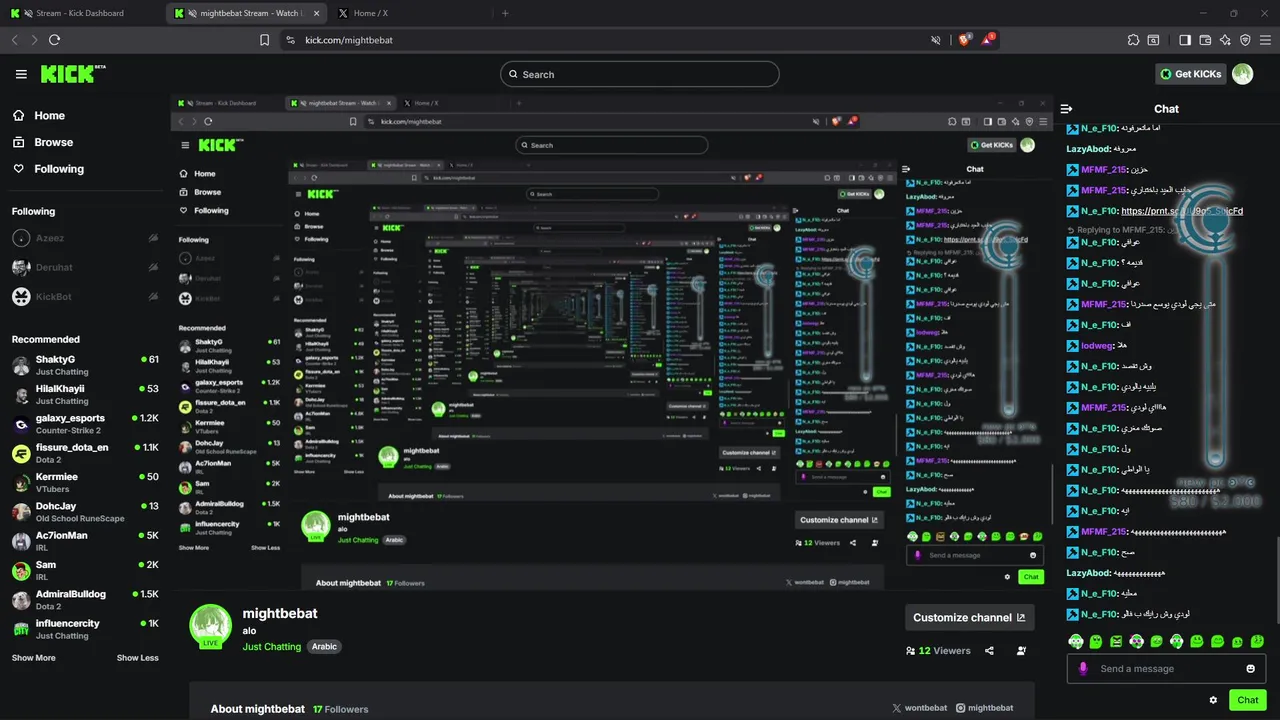Click the mightbebat LIVE channel avatar
The image size is (1280, 720).
point(210,626)
